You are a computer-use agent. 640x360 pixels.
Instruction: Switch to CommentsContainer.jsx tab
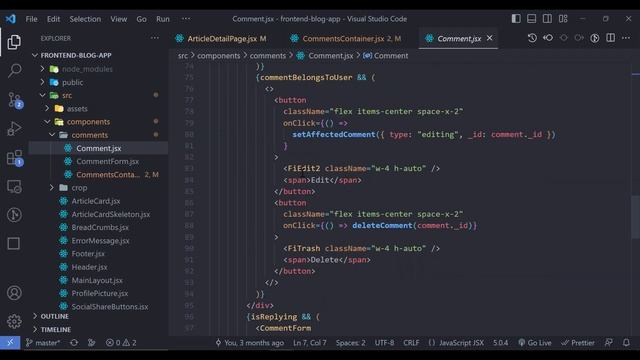345,38
